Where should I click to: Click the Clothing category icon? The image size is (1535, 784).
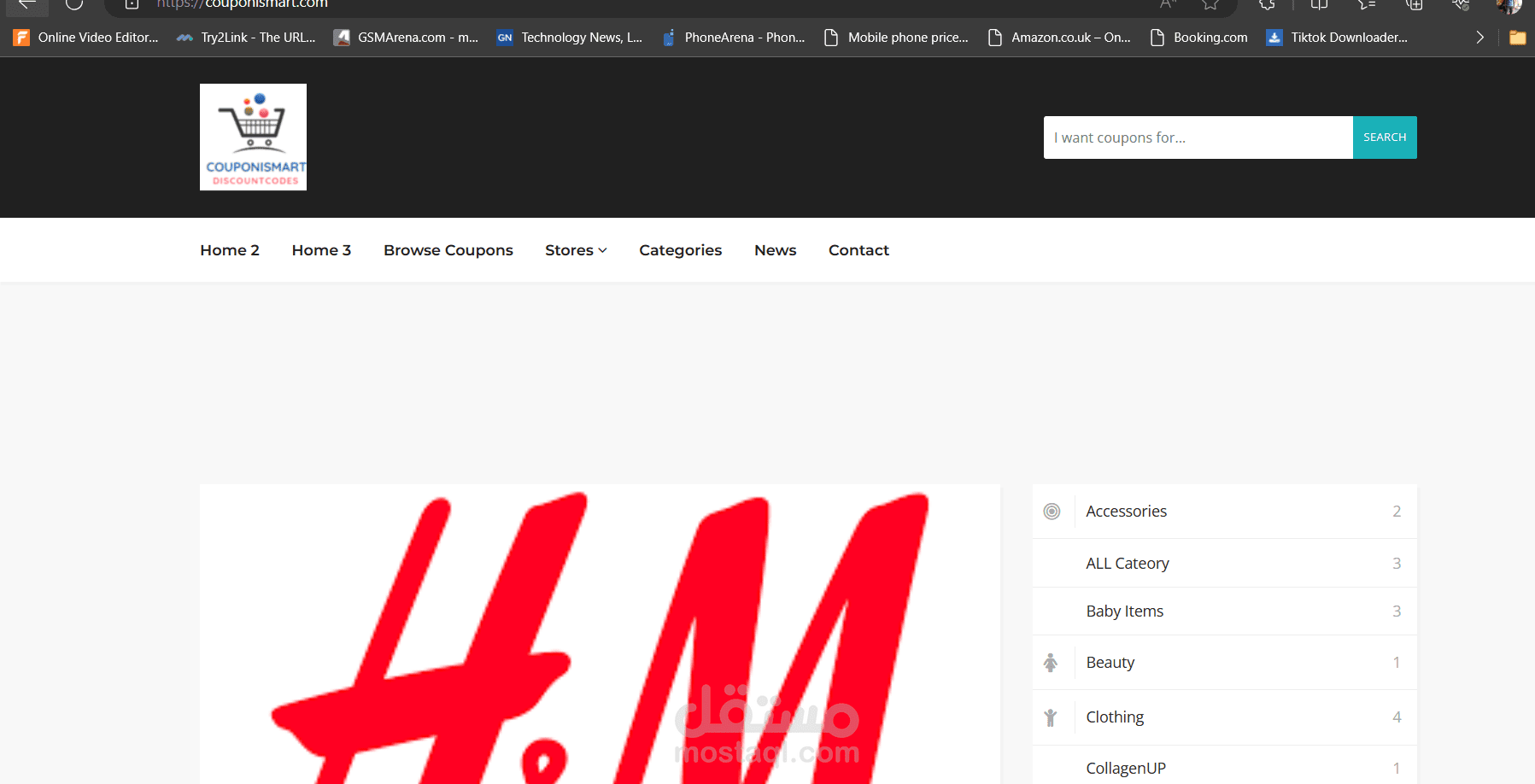[x=1051, y=717]
